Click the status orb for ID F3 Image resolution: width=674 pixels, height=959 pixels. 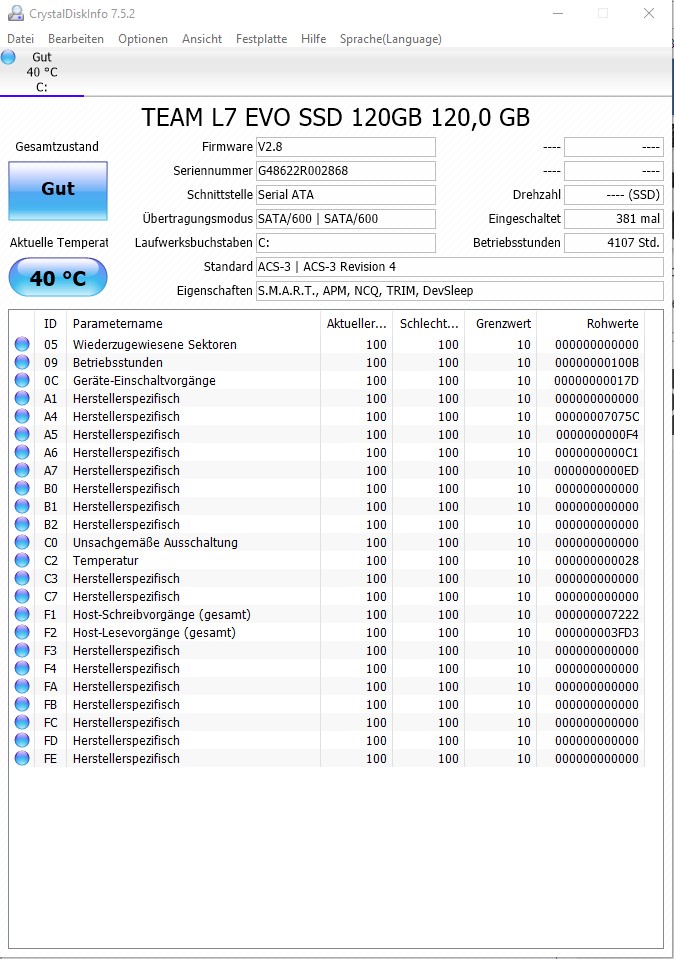(x=22, y=650)
